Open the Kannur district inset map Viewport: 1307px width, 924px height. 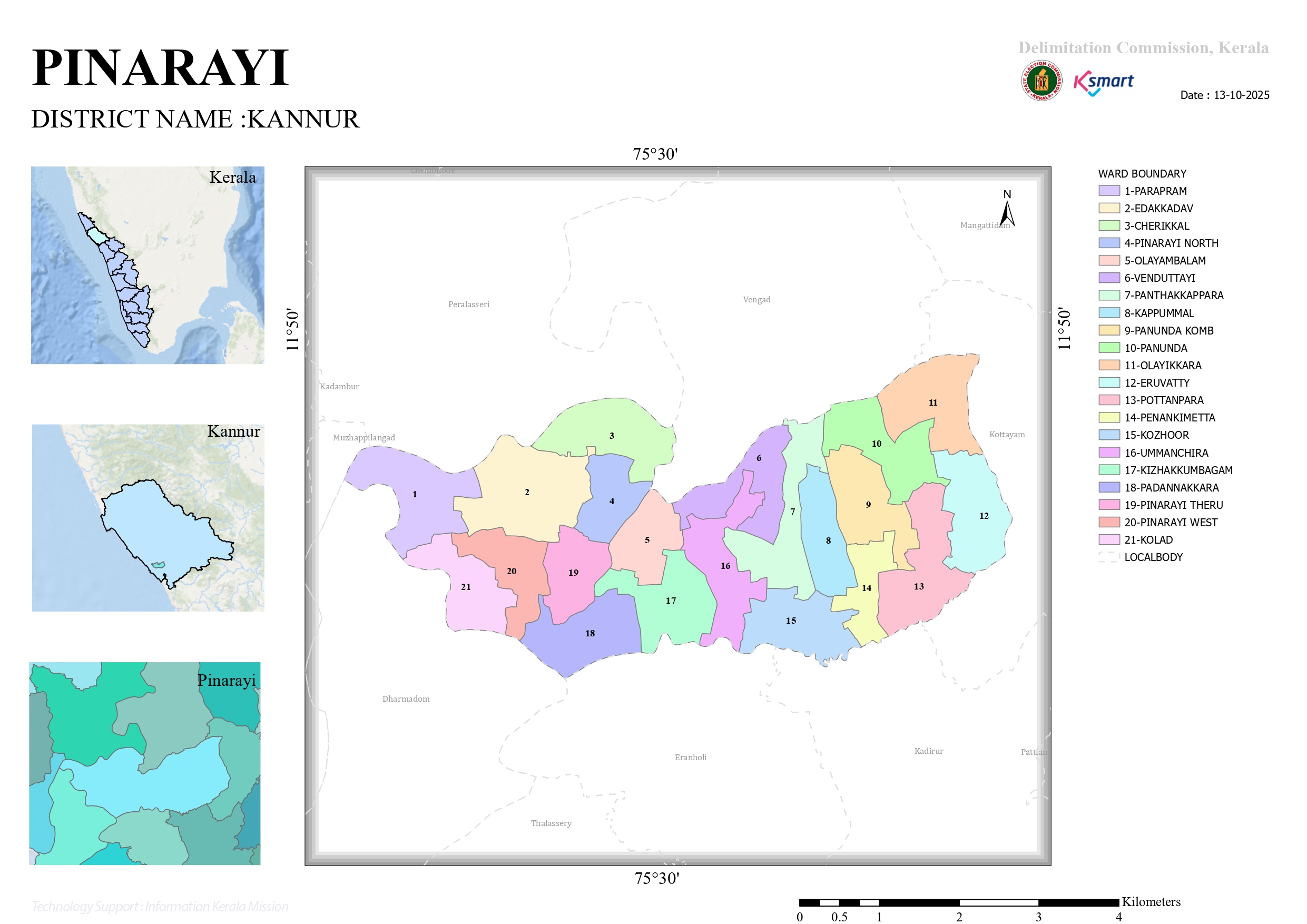148,517
